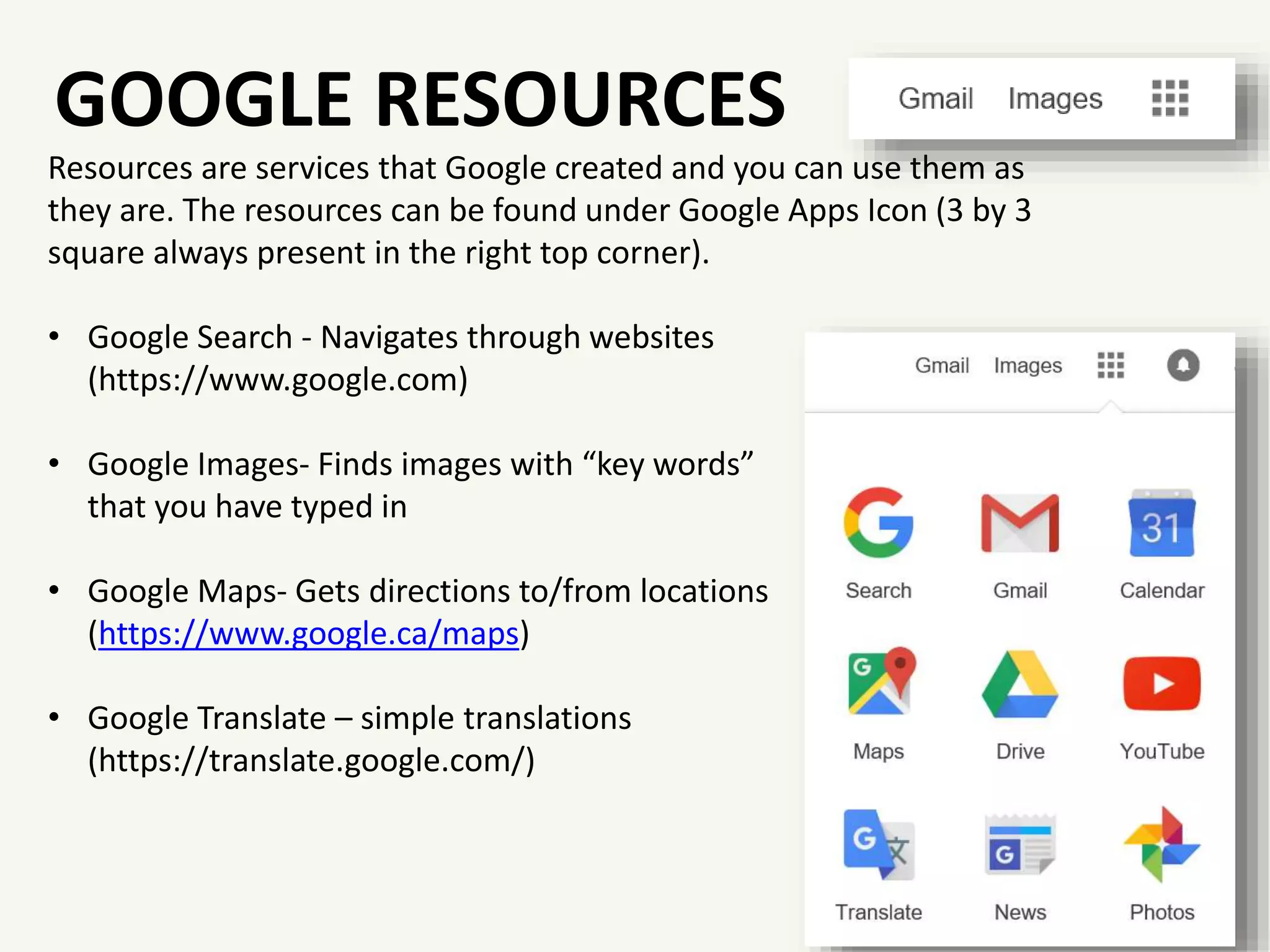Click the 'Calendar' label in apps panel
The image size is (1270, 952).
[x=1162, y=591]
